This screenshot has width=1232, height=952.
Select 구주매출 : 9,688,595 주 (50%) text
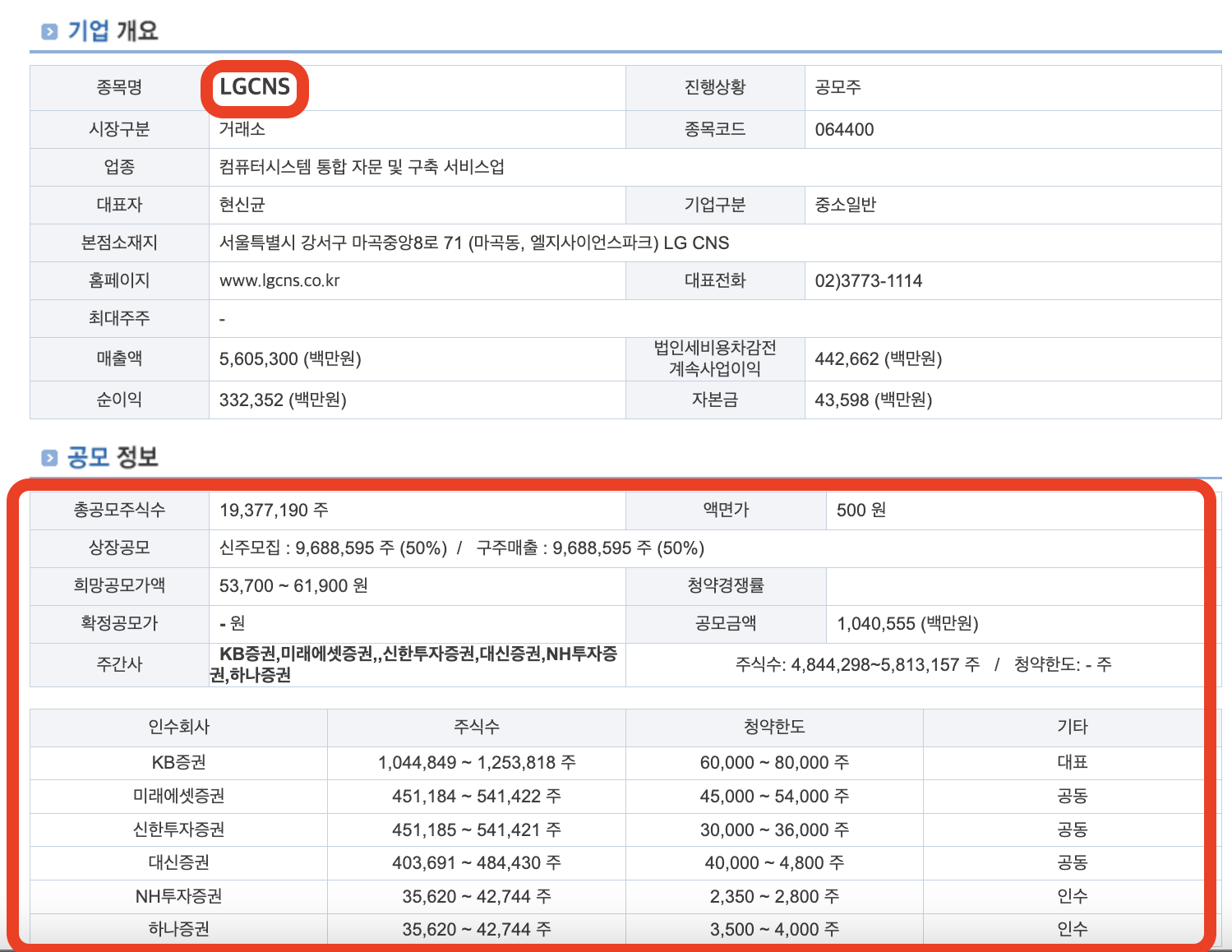(x=590, y=548)
